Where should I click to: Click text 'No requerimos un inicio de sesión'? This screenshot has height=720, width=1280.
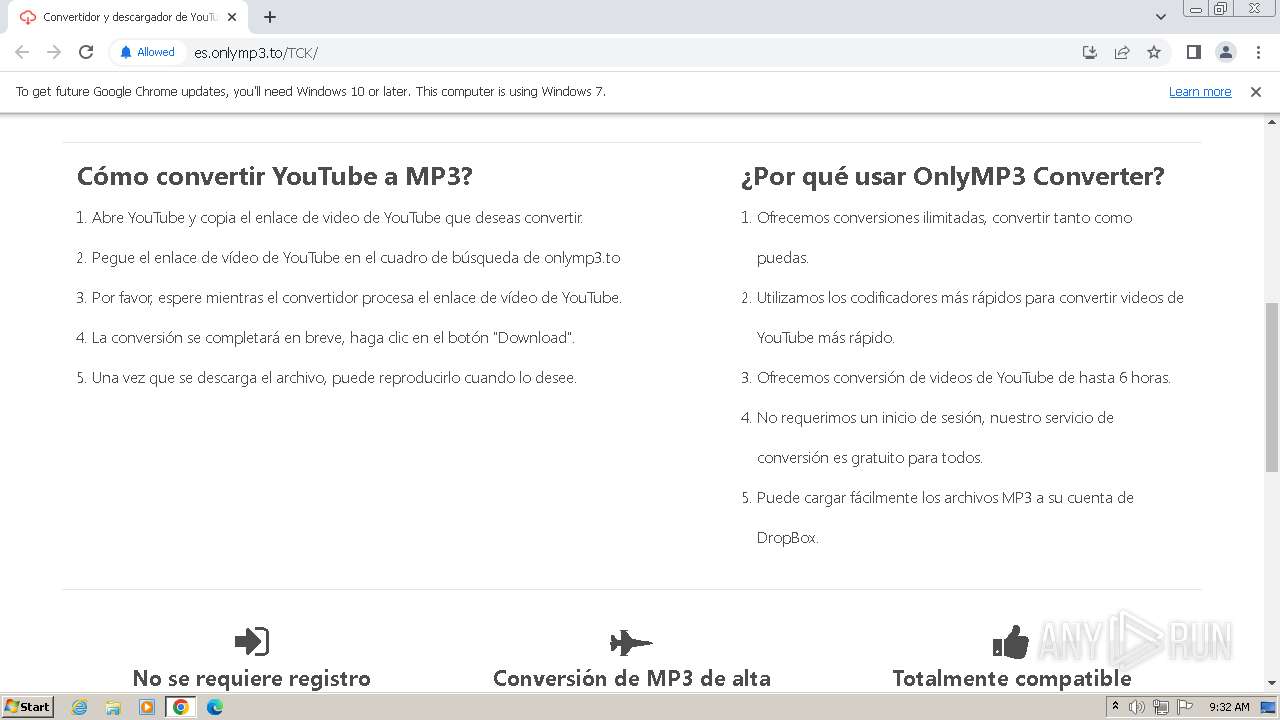[935, 437]
